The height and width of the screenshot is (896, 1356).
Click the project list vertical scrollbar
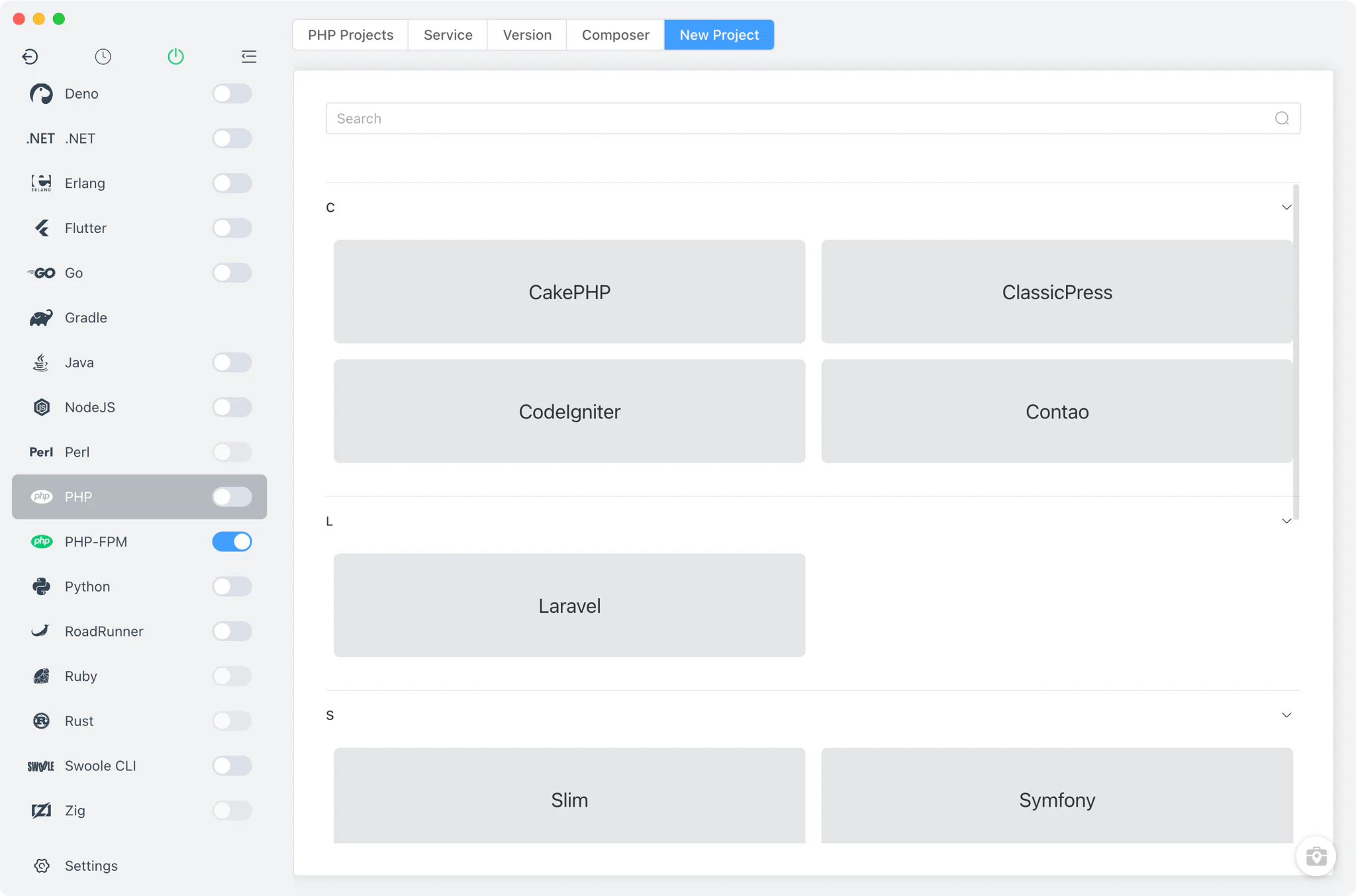[x=1296, y=352]
